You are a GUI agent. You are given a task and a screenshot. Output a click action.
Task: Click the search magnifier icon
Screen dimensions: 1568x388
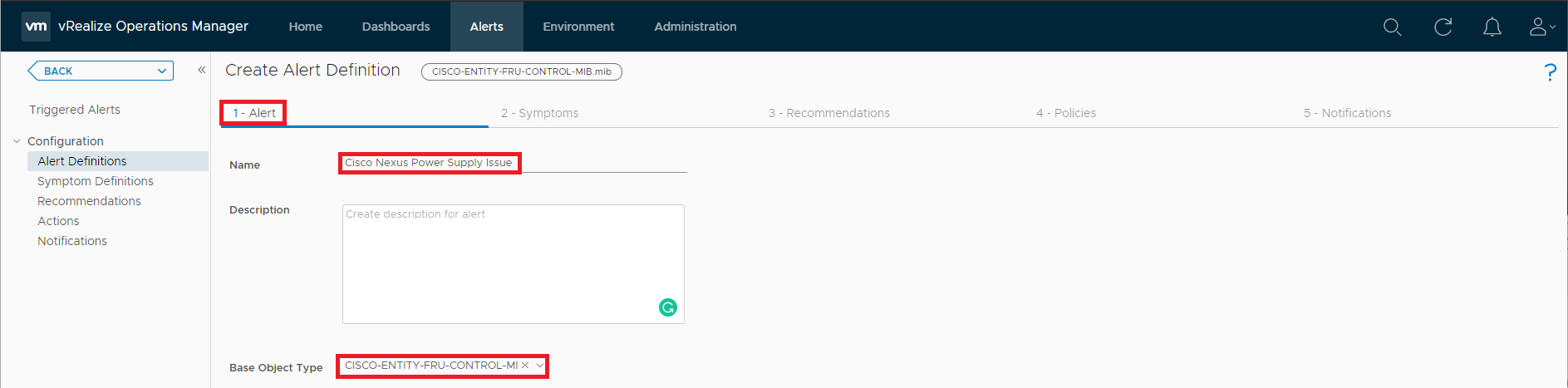click(1392, 27)
